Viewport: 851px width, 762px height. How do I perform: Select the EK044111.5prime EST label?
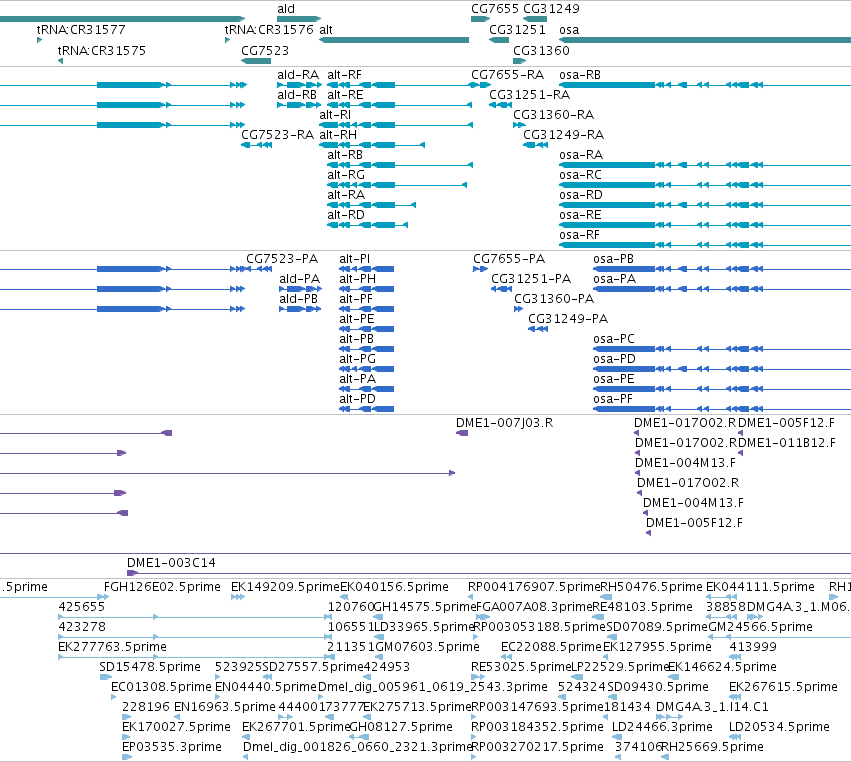click(x=760, y=587)
